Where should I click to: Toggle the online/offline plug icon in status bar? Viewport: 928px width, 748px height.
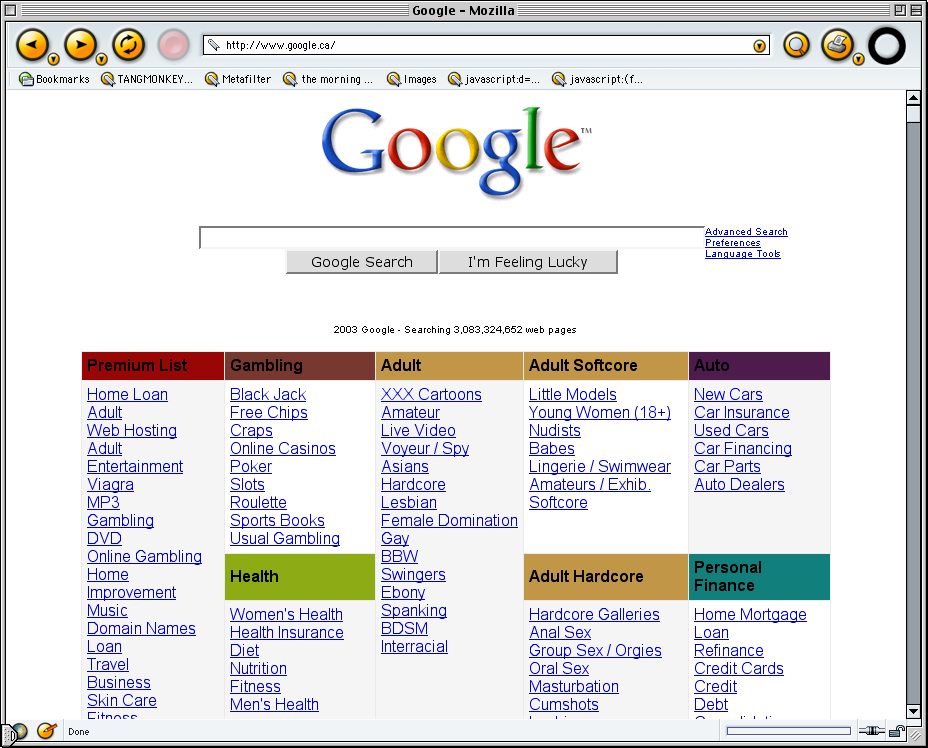(871, 731)
